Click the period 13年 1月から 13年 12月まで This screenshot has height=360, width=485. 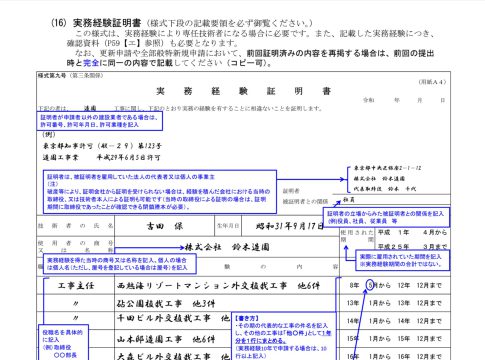point(394,303)
